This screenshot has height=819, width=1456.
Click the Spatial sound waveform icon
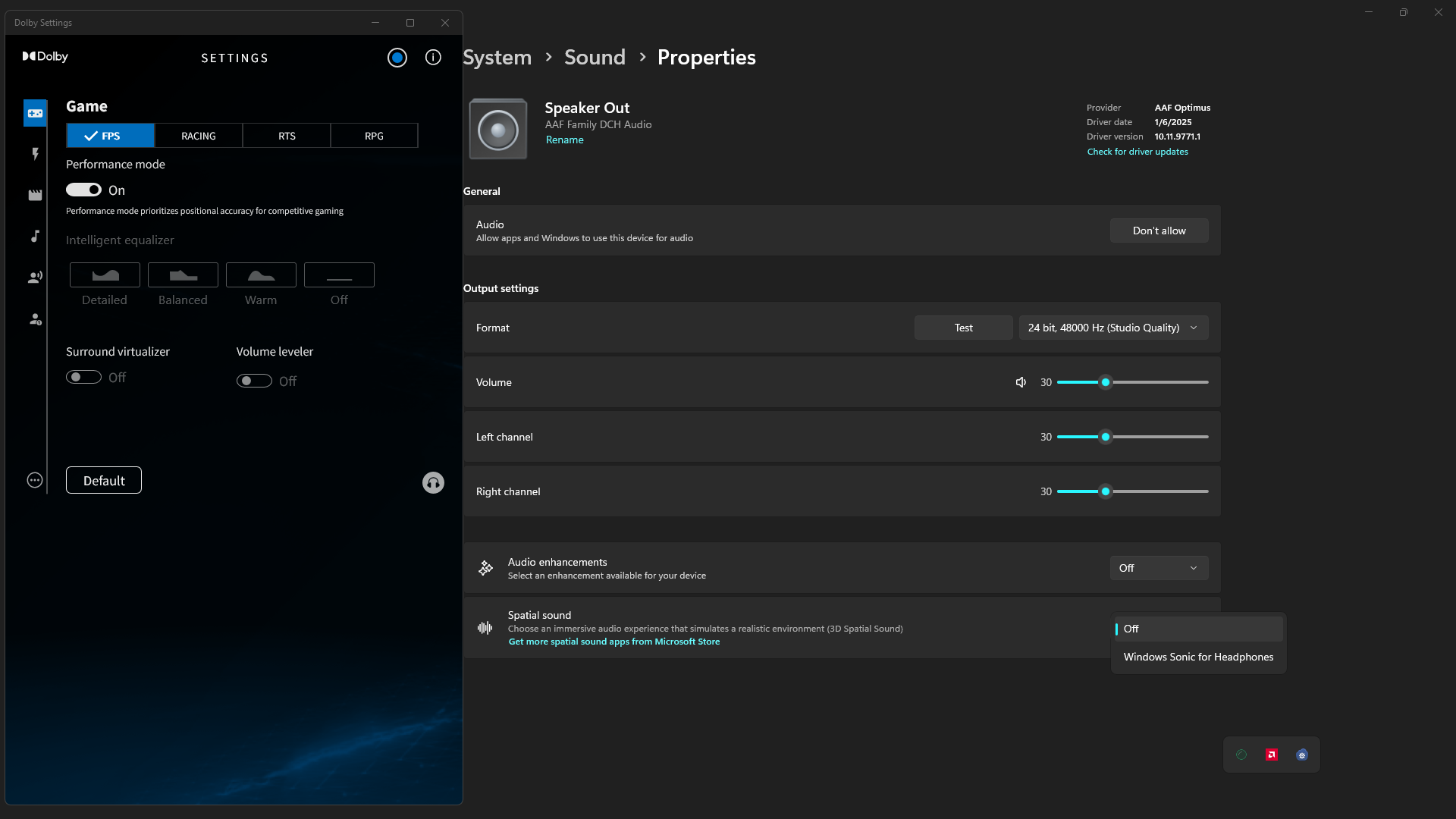pyautogui.click(x=485, y=628)
